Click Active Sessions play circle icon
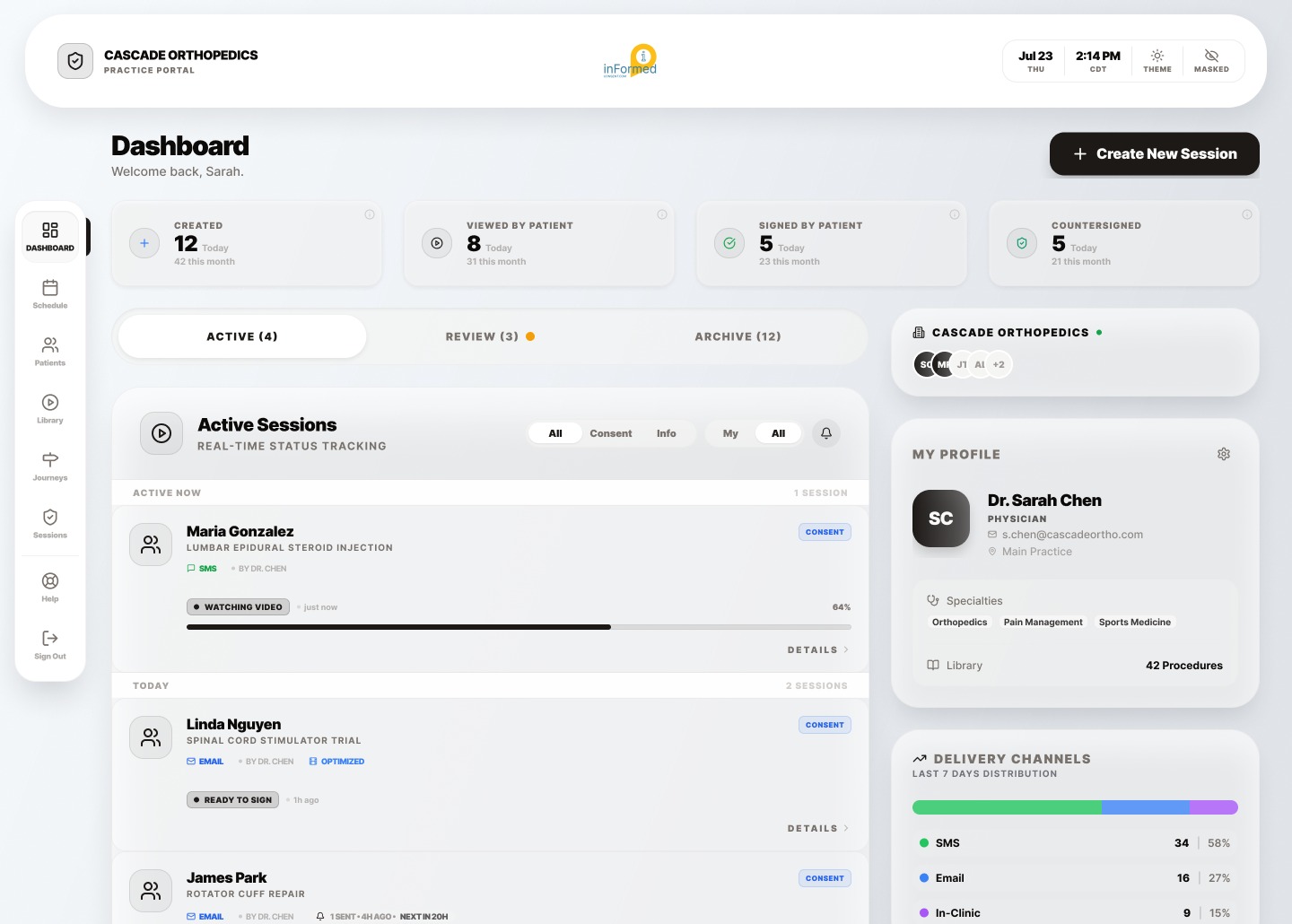This screenshot has height=924, width=1292. (x=161, y=433)
